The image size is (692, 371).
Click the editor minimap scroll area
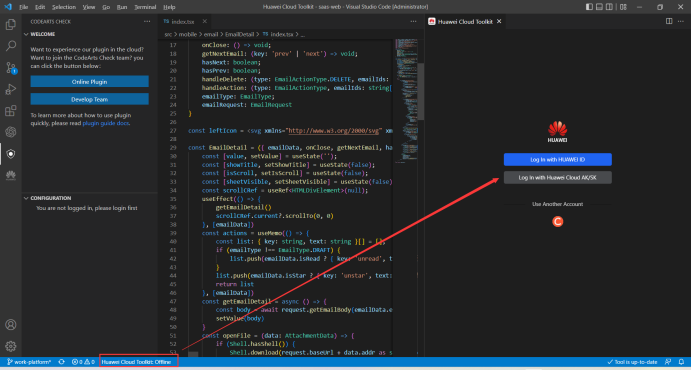(x=406, y=101)
